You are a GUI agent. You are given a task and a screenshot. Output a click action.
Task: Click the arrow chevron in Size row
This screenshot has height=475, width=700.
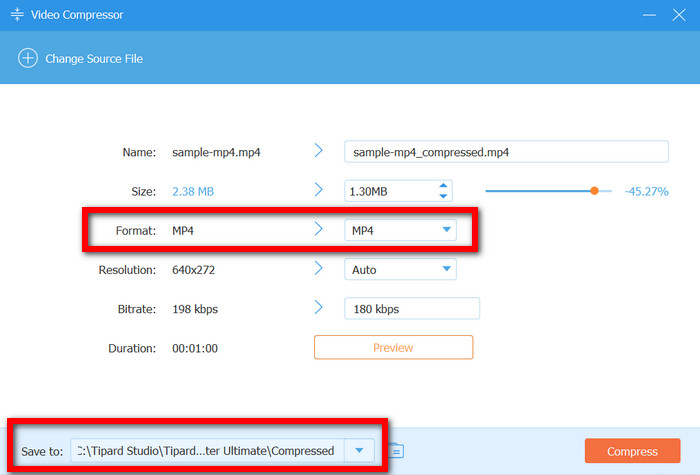point(318,189)
